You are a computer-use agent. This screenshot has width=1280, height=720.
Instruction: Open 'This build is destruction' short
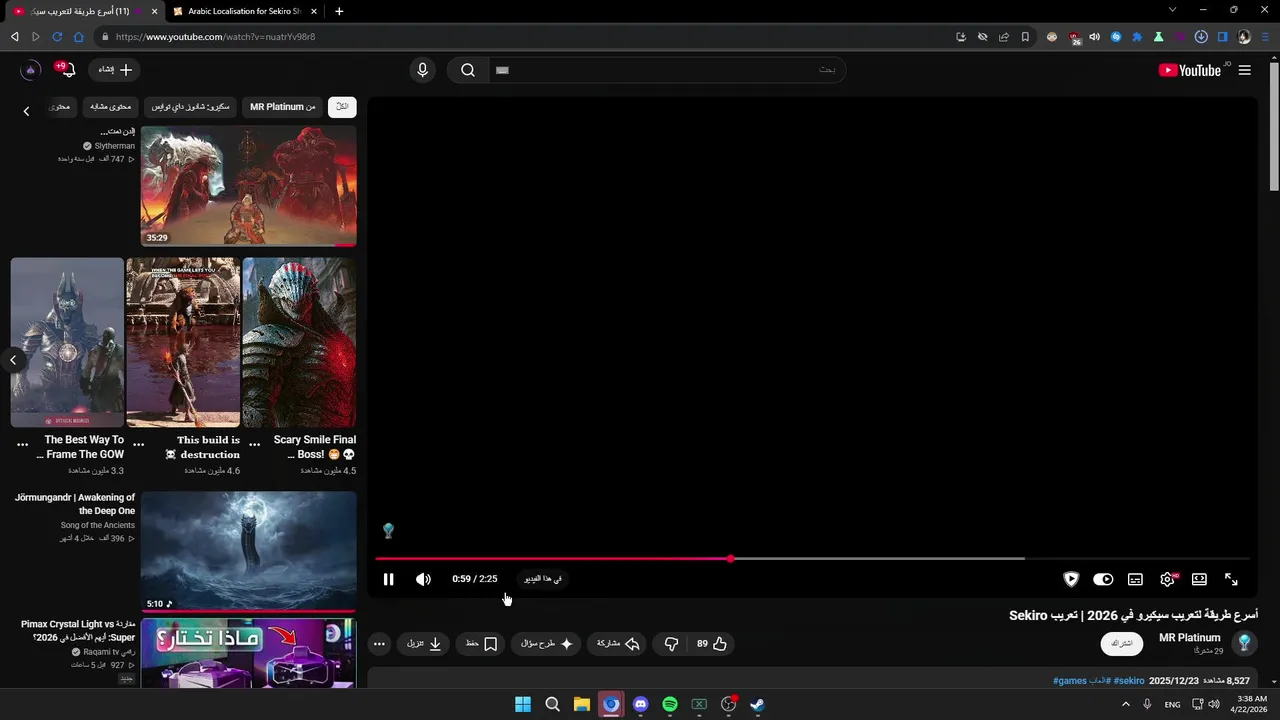click(x=183, y=343)
